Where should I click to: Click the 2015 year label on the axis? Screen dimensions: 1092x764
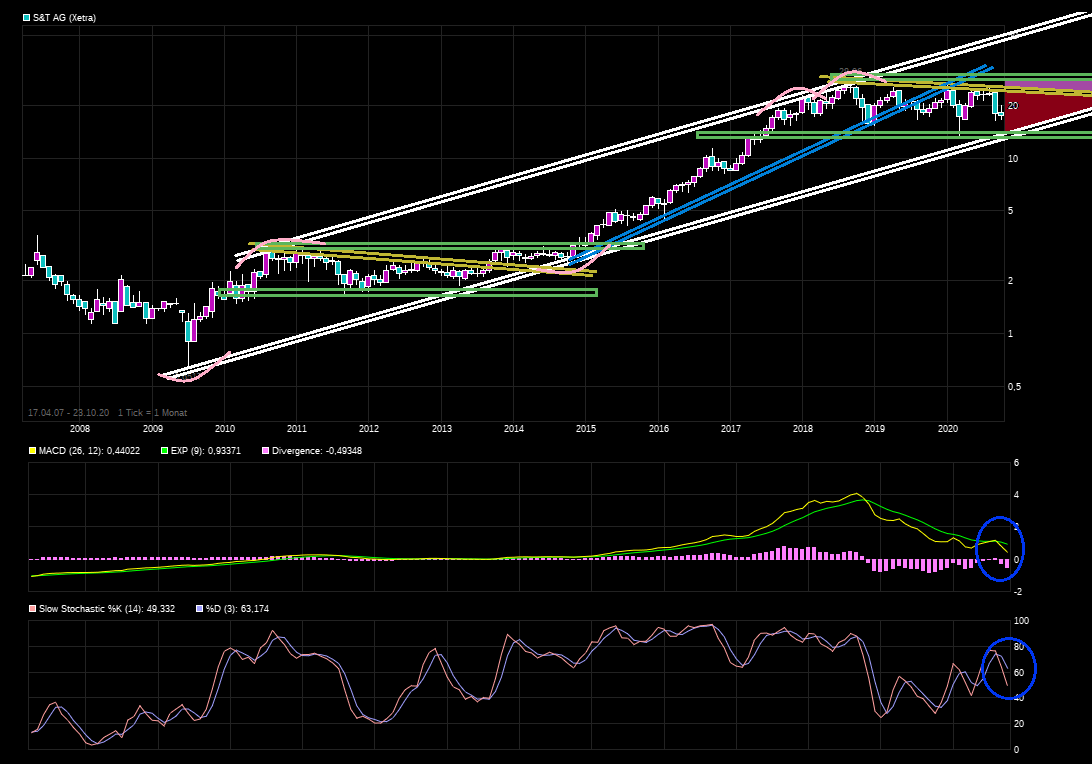pos(586,428)
